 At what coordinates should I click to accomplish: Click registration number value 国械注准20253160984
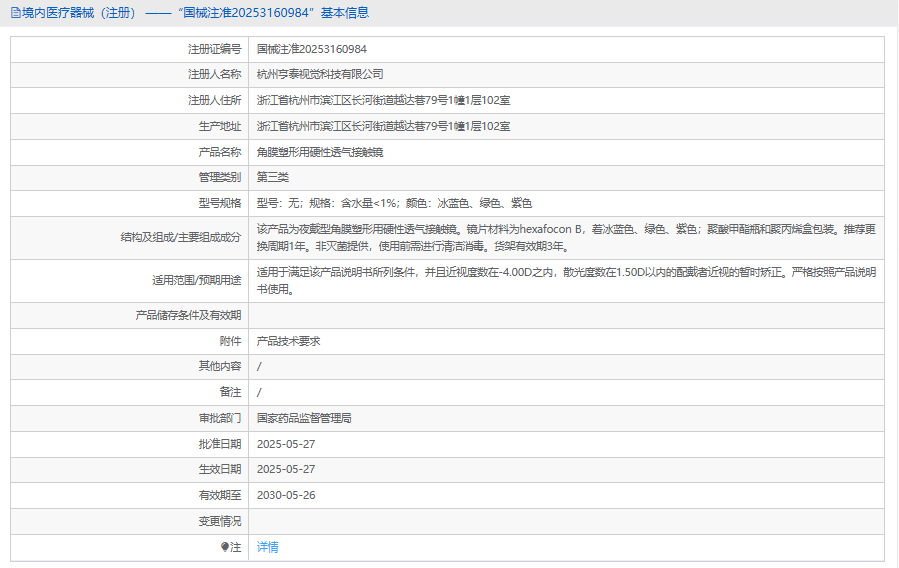(311, 48)
